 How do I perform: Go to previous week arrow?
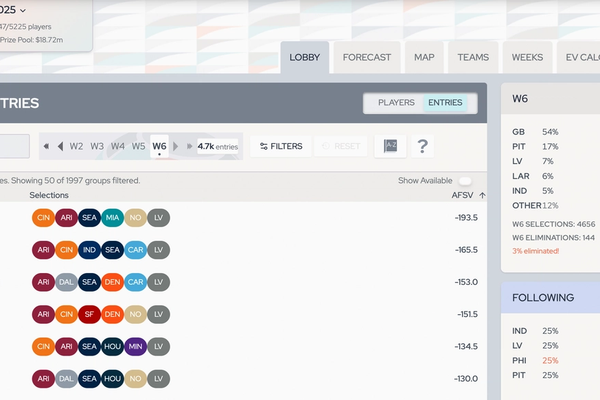coord(60,146)
